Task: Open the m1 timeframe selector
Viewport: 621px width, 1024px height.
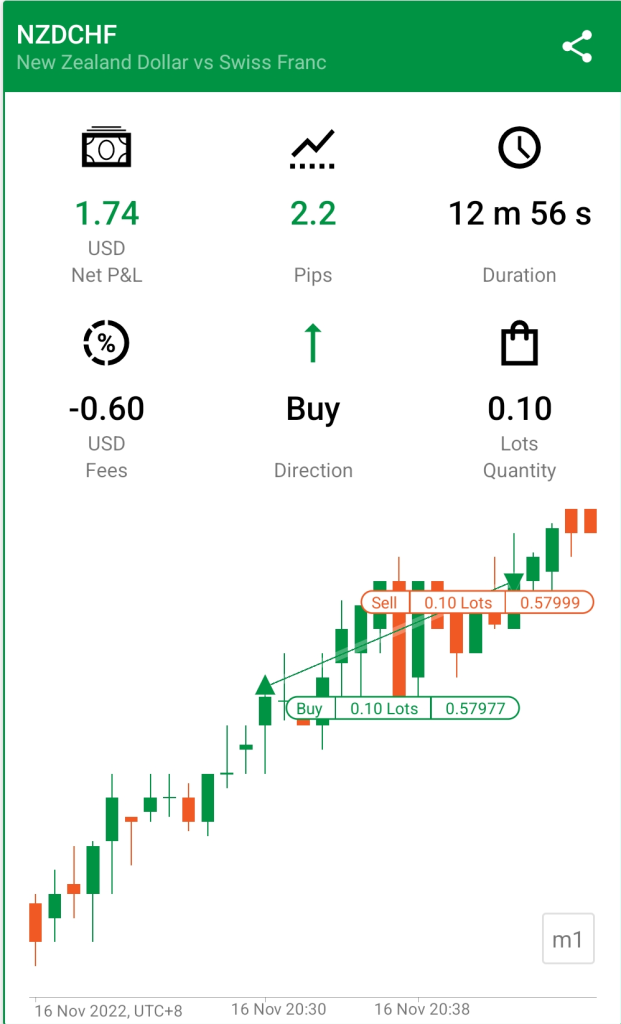Action: pos(568,938)
